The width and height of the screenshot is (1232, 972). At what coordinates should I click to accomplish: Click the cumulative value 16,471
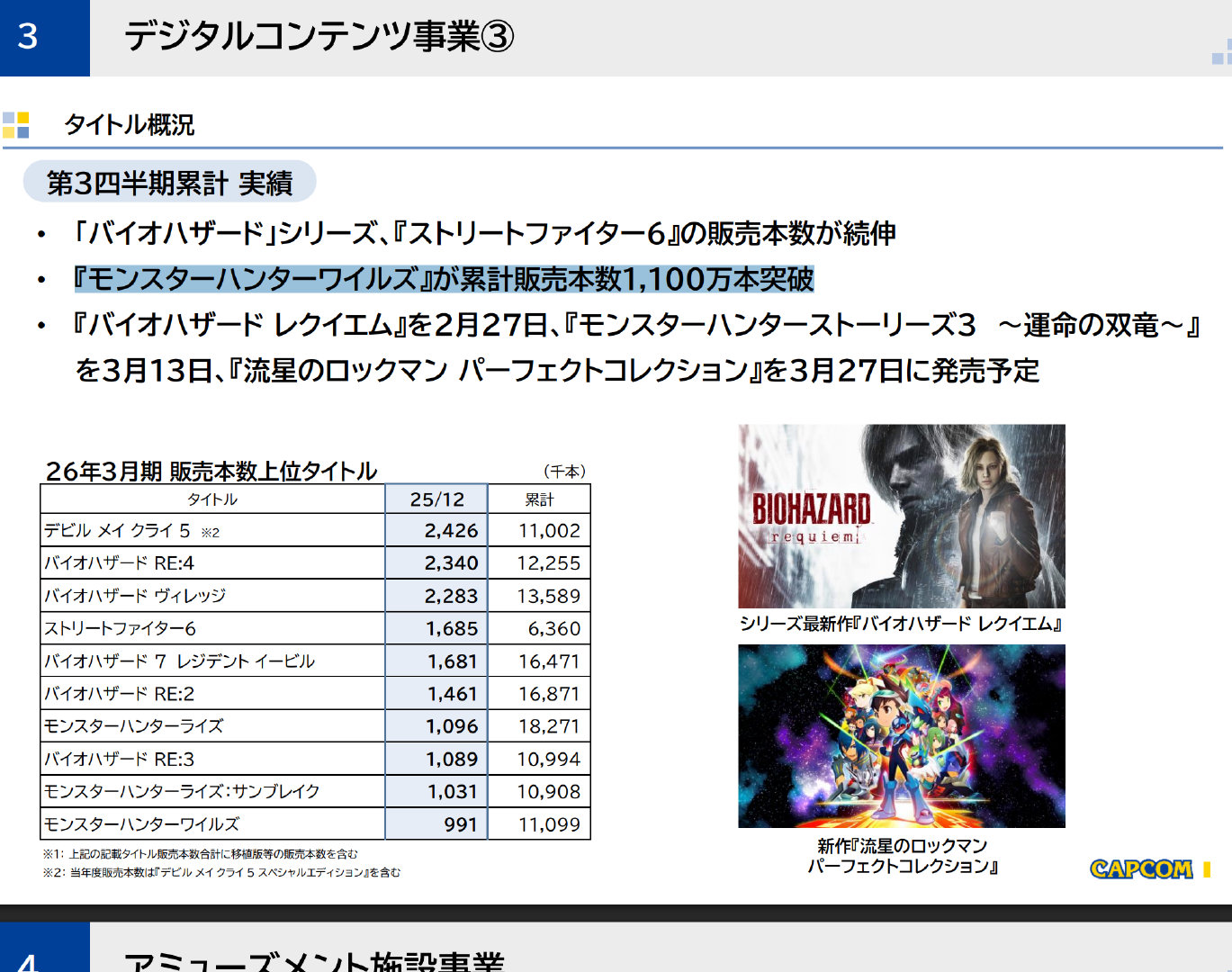[x=549, y=661]
